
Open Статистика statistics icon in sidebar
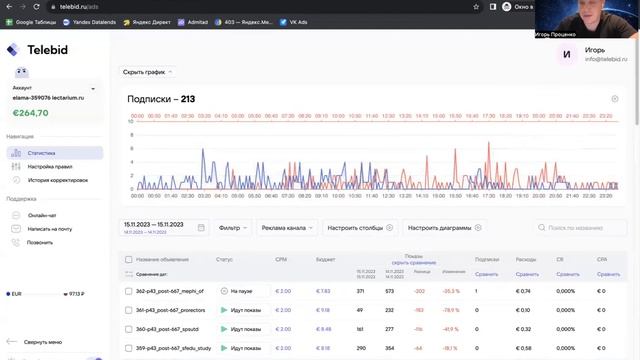coord(16,153)
